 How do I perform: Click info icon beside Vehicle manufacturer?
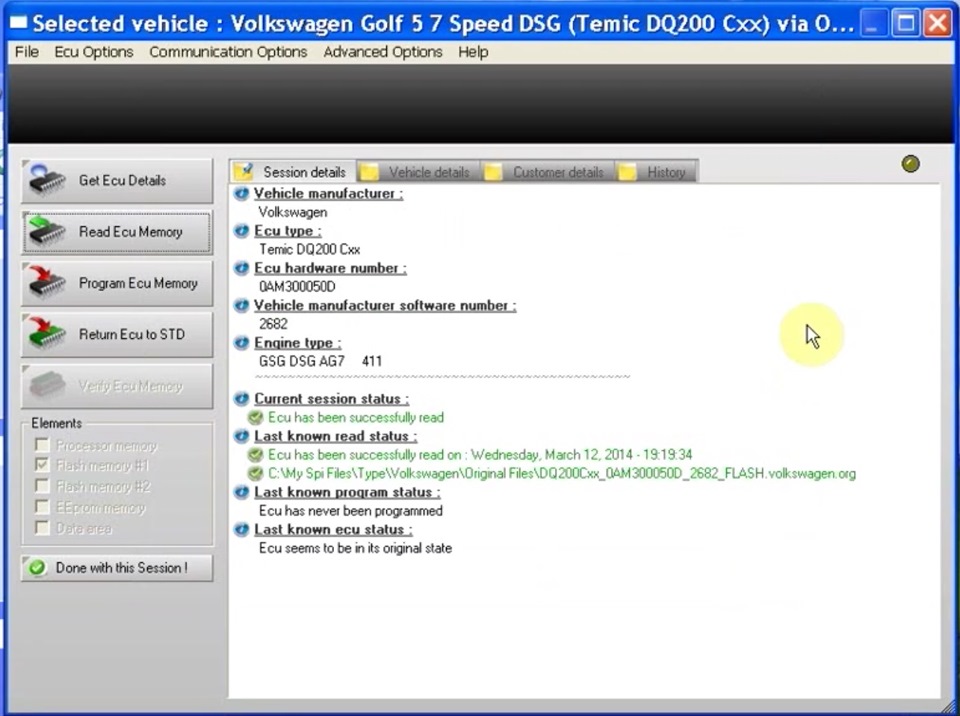[242, 194]
